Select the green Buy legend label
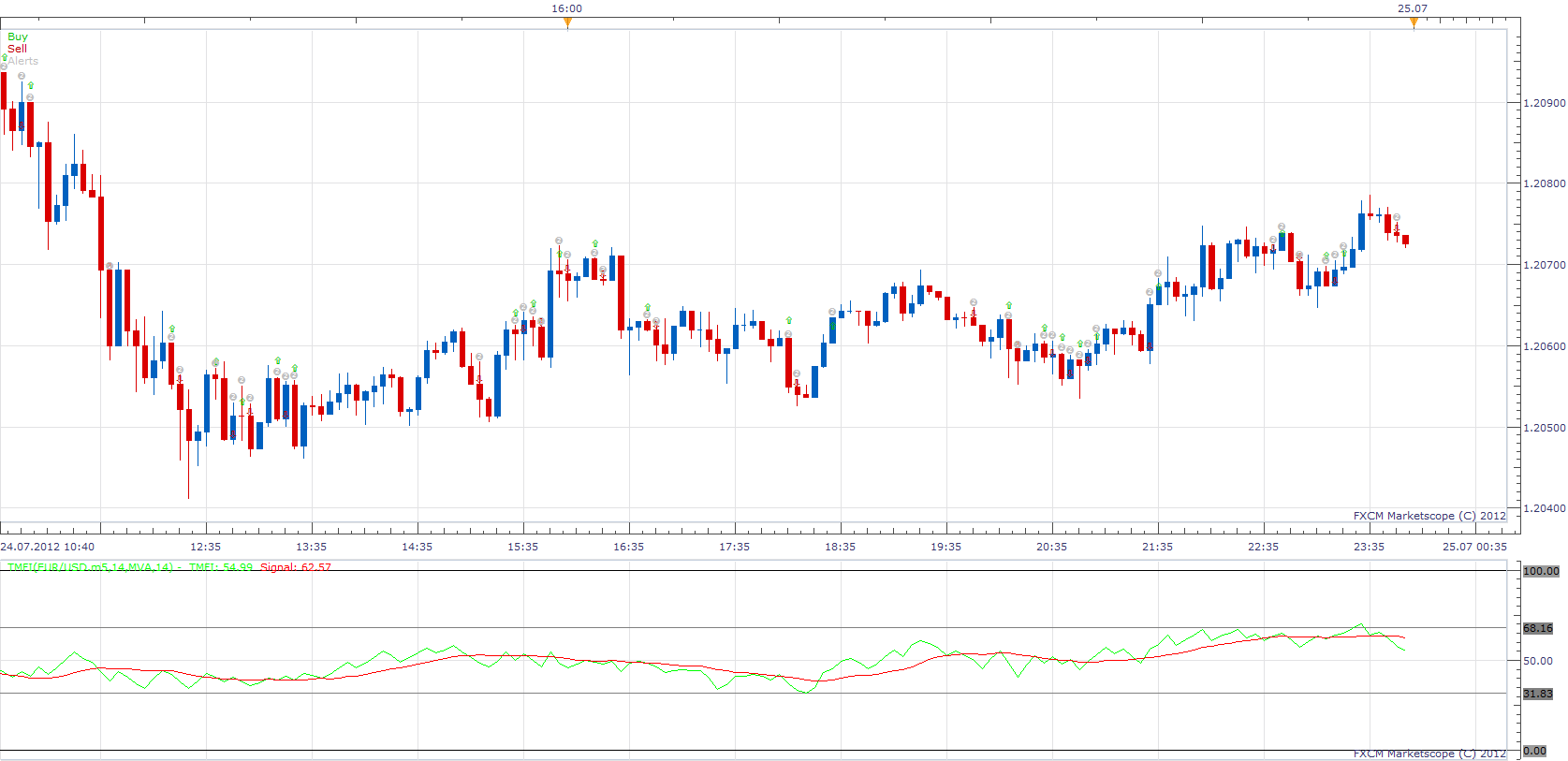The image size is (1568, 761). pyautogui.click(x=18, y=37)
